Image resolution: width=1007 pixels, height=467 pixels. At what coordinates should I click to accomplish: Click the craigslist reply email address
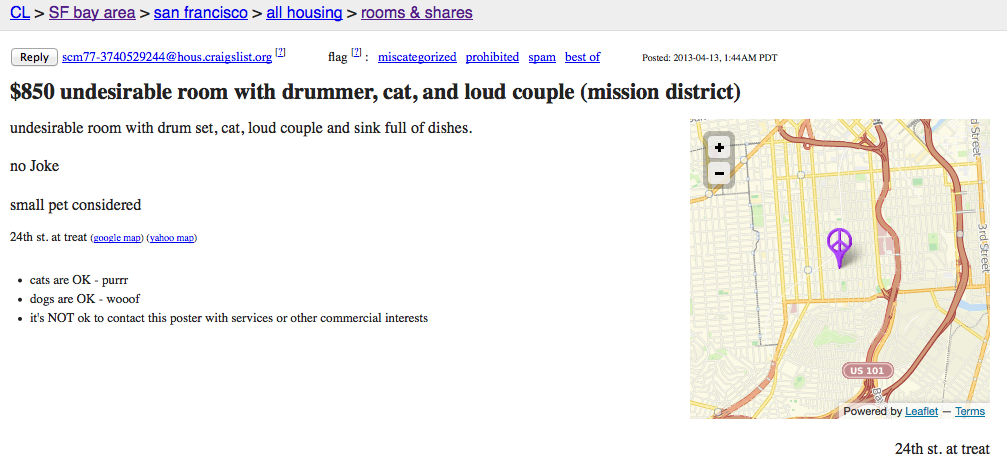click(167, 57)
